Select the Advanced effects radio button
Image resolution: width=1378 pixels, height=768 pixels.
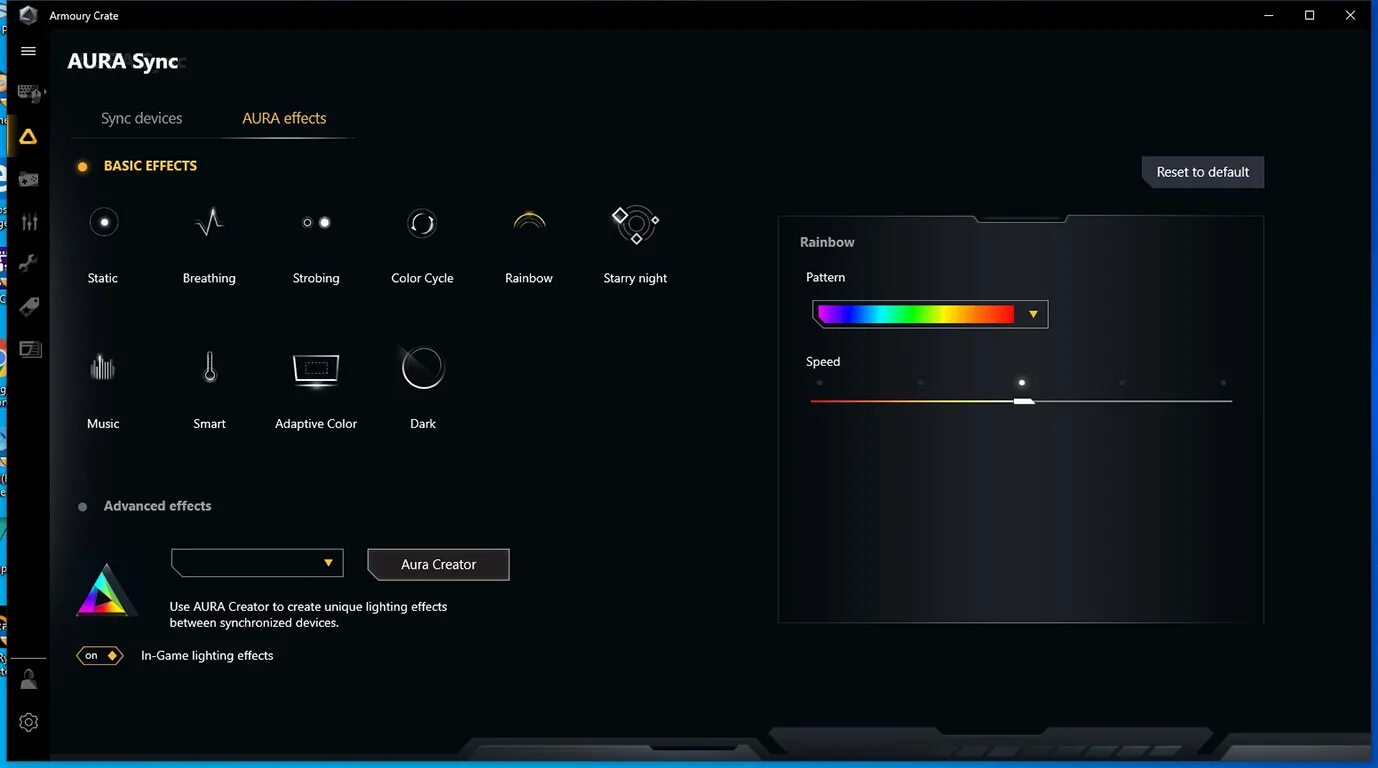pos(82,507)
